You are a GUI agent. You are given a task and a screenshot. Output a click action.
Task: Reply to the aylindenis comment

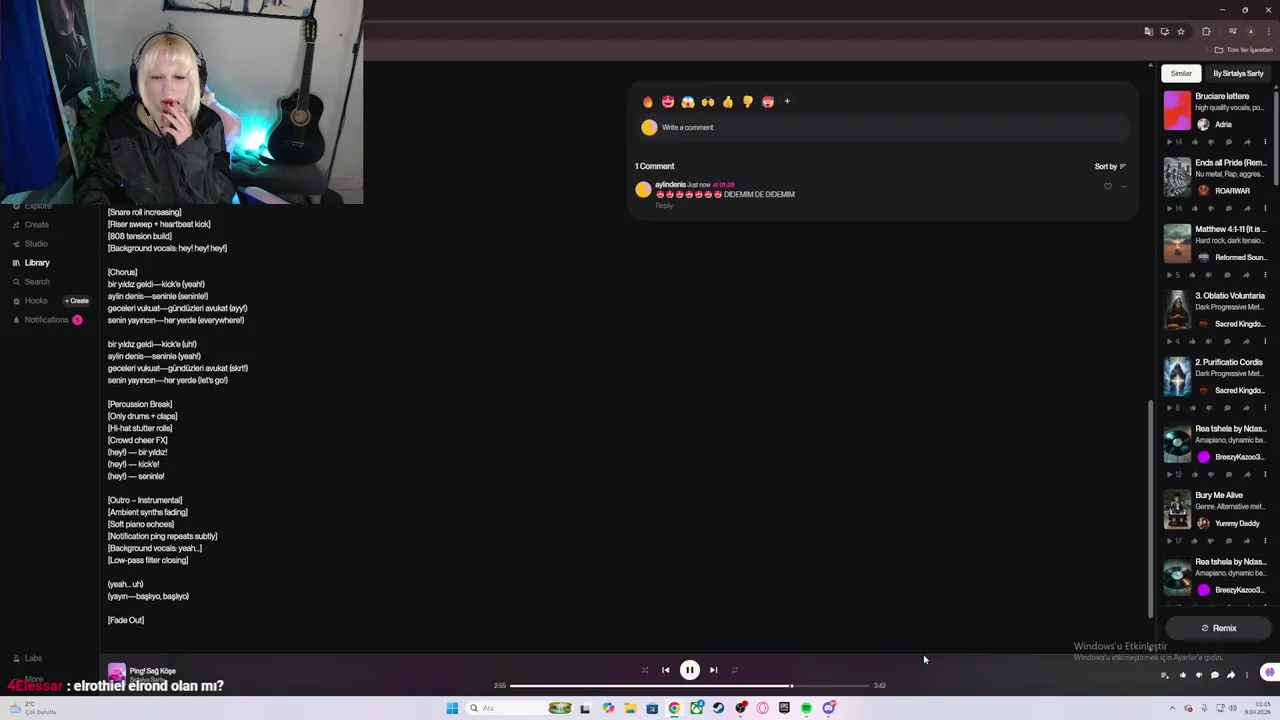pos(664,205)
